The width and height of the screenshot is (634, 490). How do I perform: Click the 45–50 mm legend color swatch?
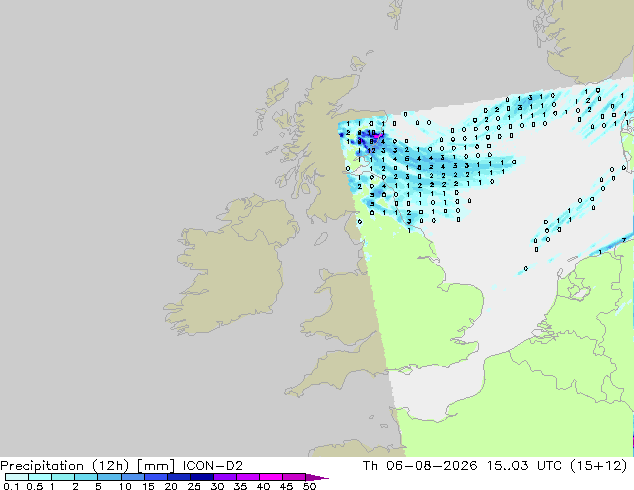pos(294,477)
